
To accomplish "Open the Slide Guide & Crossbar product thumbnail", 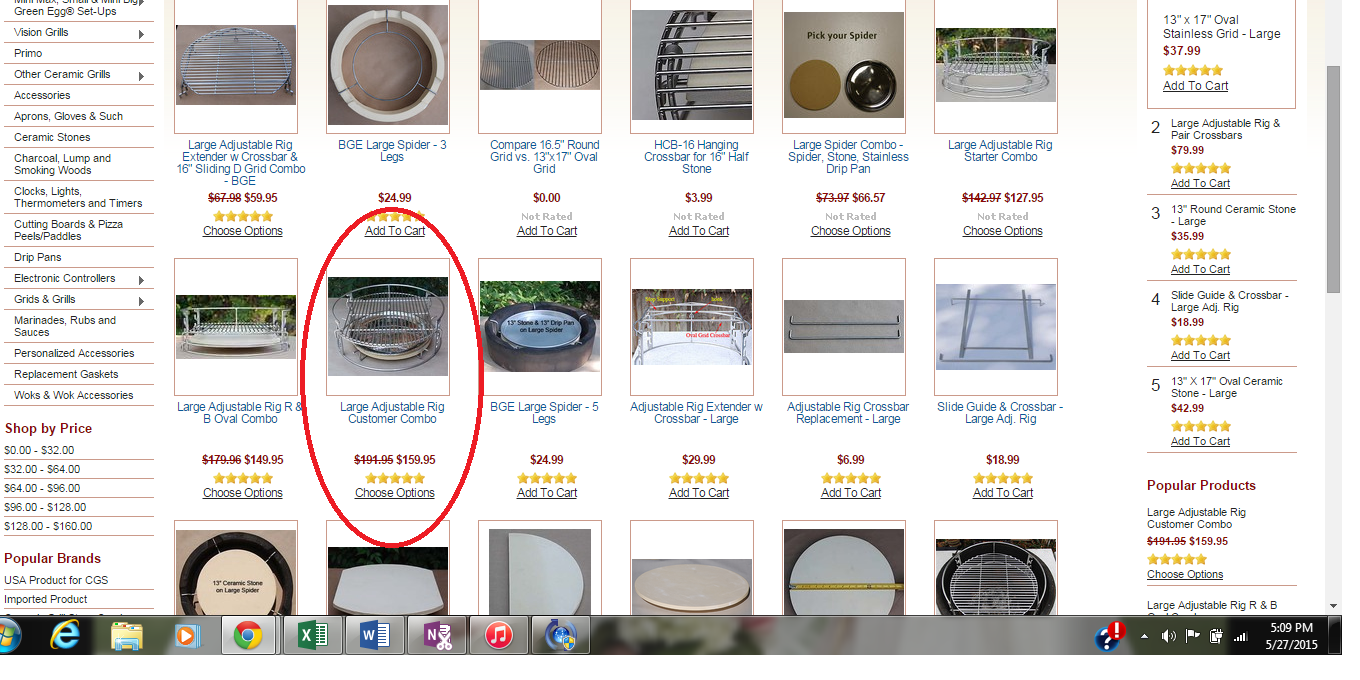I will (x=996, y=326).
